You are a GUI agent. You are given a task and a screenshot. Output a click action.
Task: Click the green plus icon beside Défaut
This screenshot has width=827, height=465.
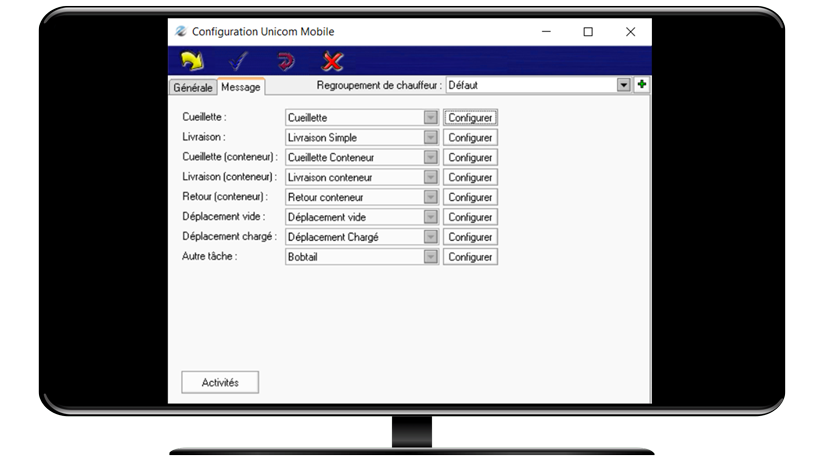pos(641,84)
